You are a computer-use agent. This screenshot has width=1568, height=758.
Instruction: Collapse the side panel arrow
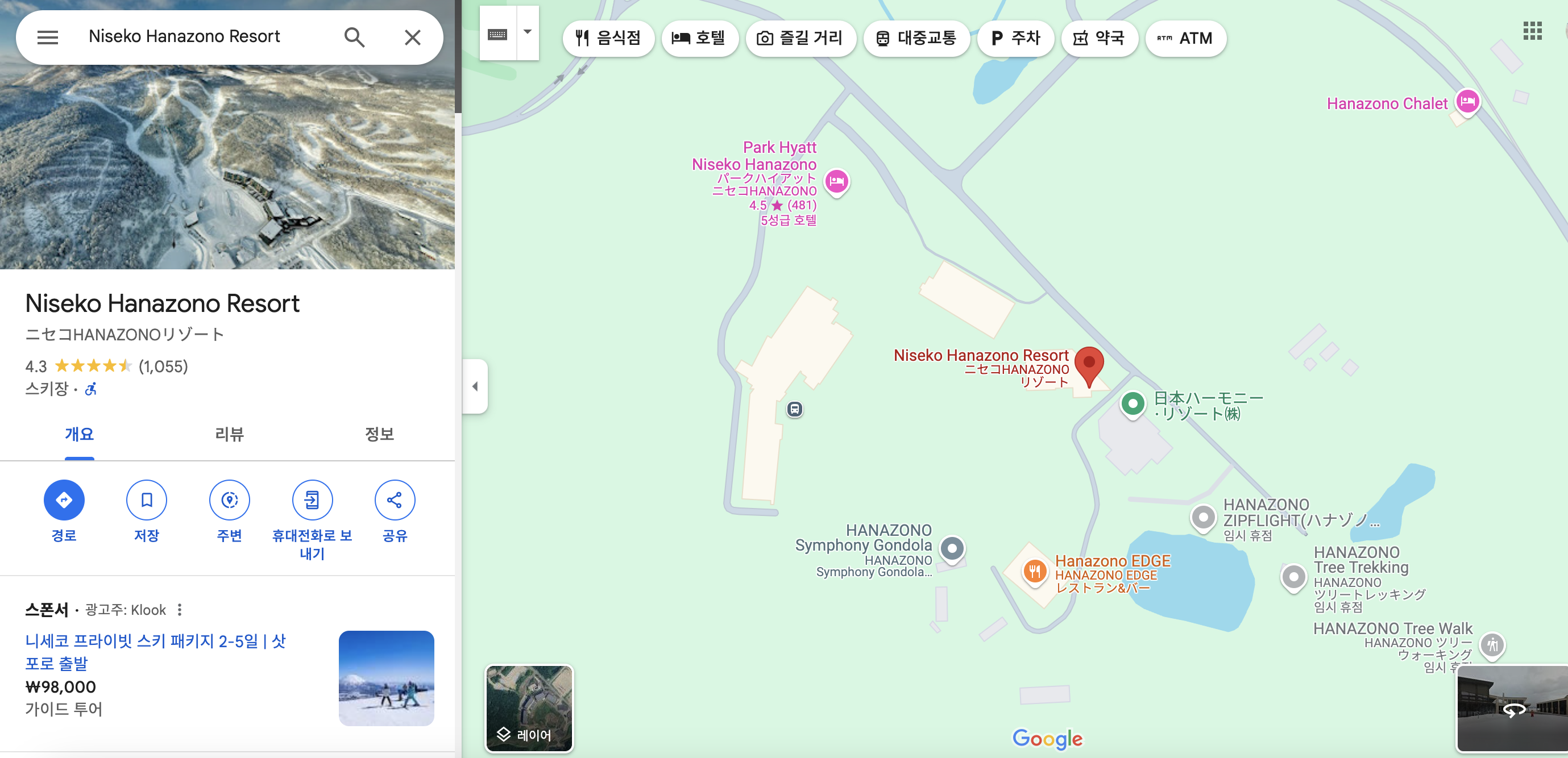tap(475, 386)
